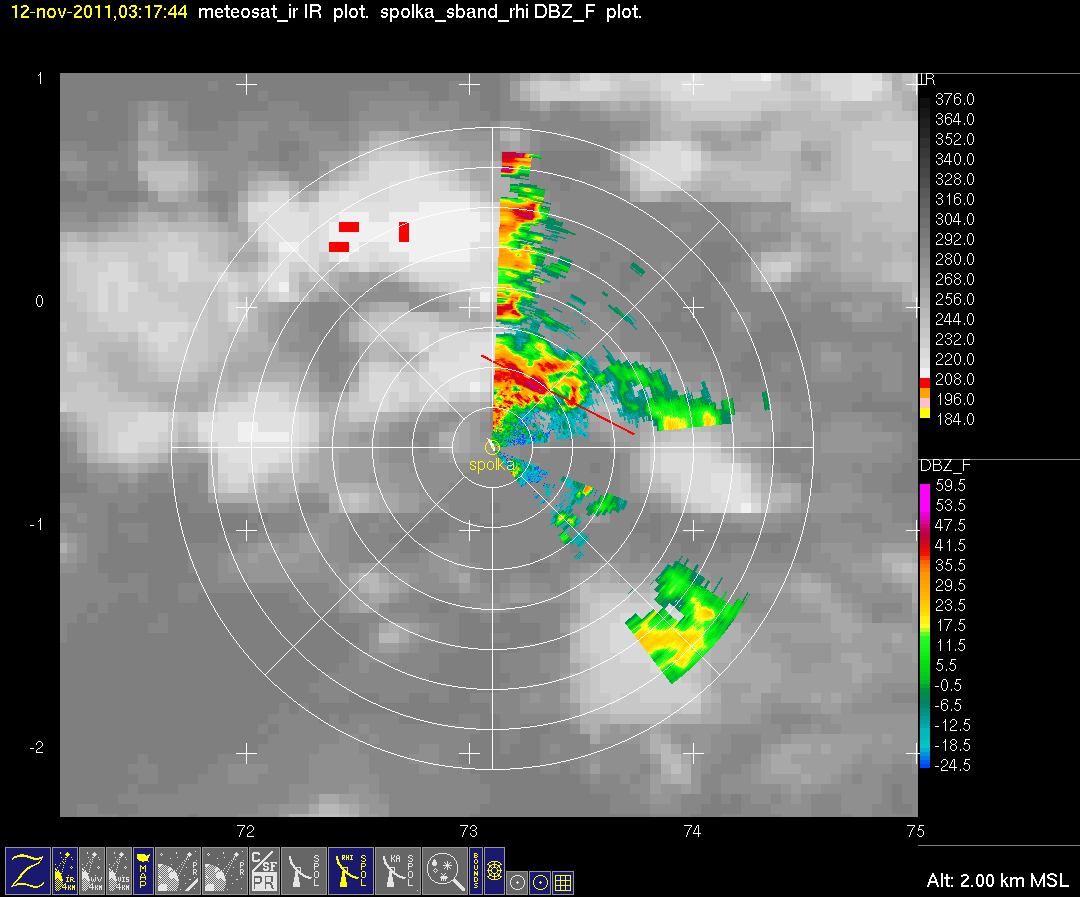Screen dimensions: 1080x897
Task: Click the DBZ_F color scale bar
Action: (924, 626)
